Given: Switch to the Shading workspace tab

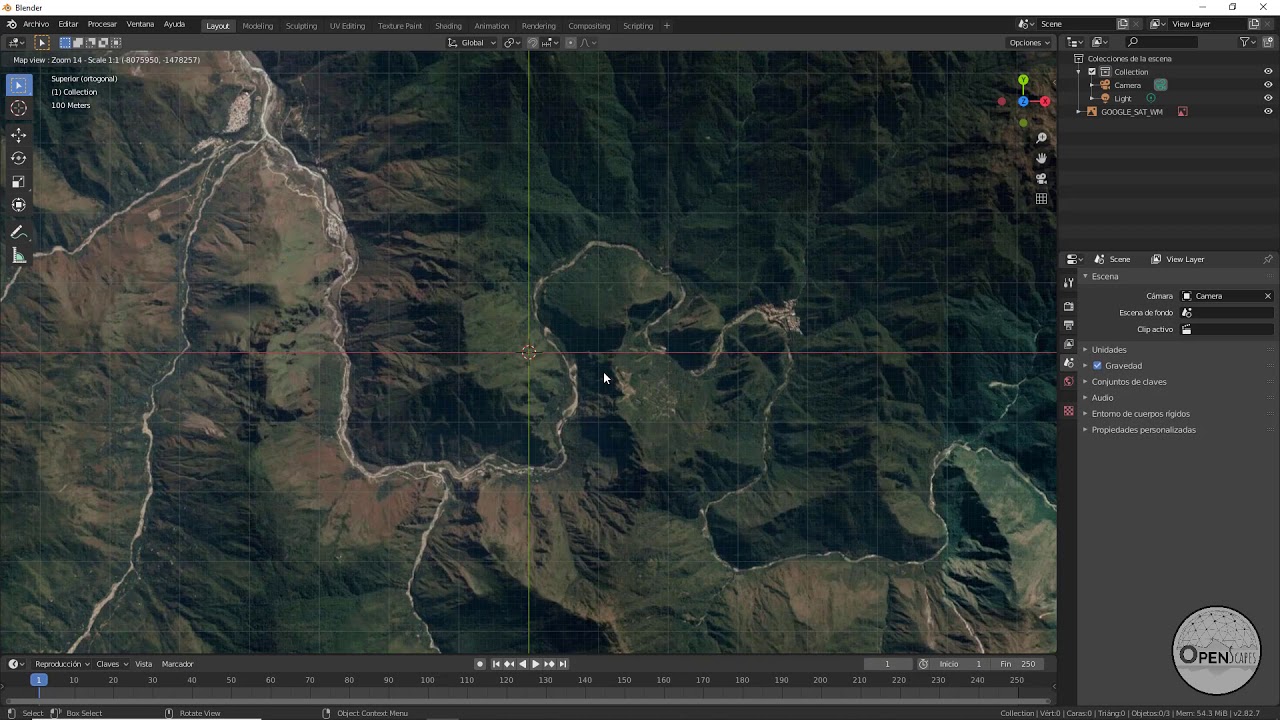Looking at the screenshot, I should (x=448, y=25).
